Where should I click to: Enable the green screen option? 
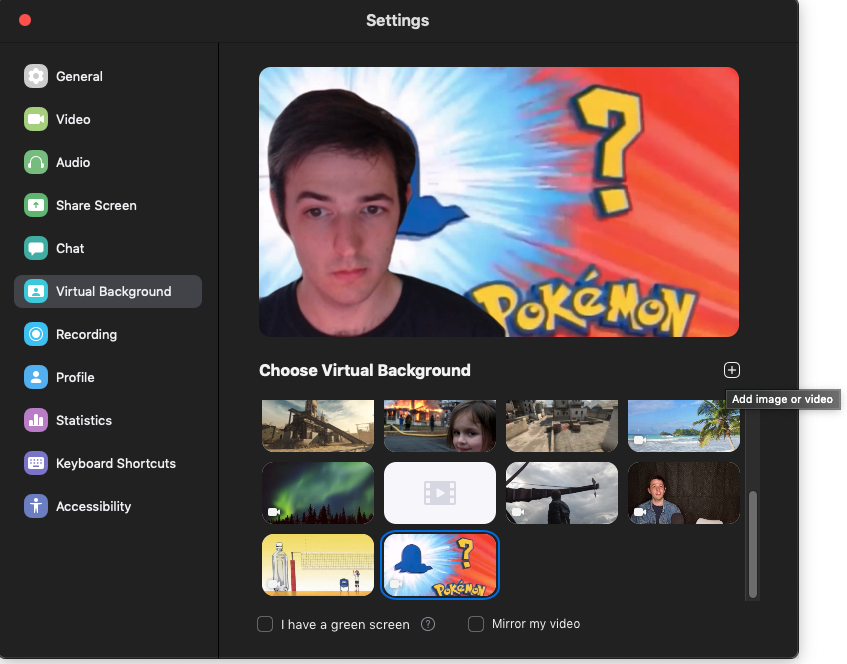(x=265, y=623)
